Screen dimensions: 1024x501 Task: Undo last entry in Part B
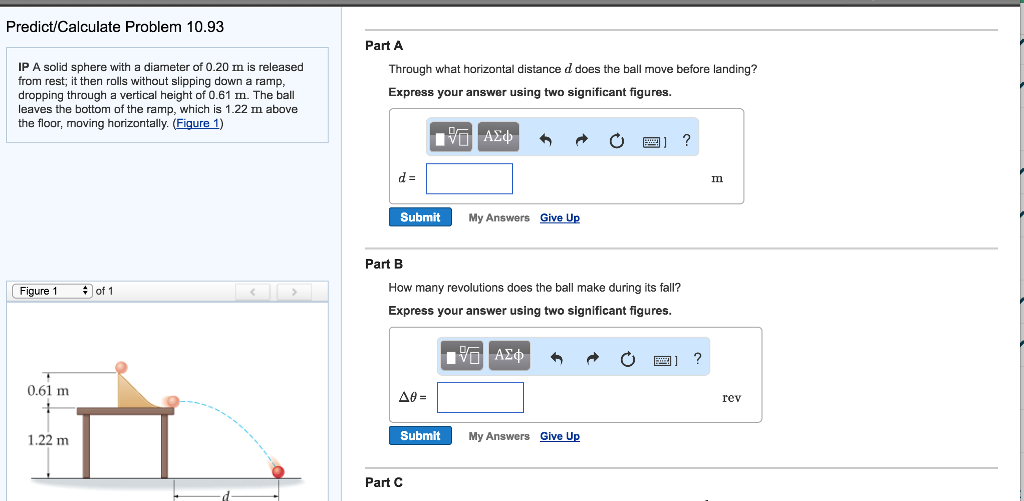click(x=558, y=359)
